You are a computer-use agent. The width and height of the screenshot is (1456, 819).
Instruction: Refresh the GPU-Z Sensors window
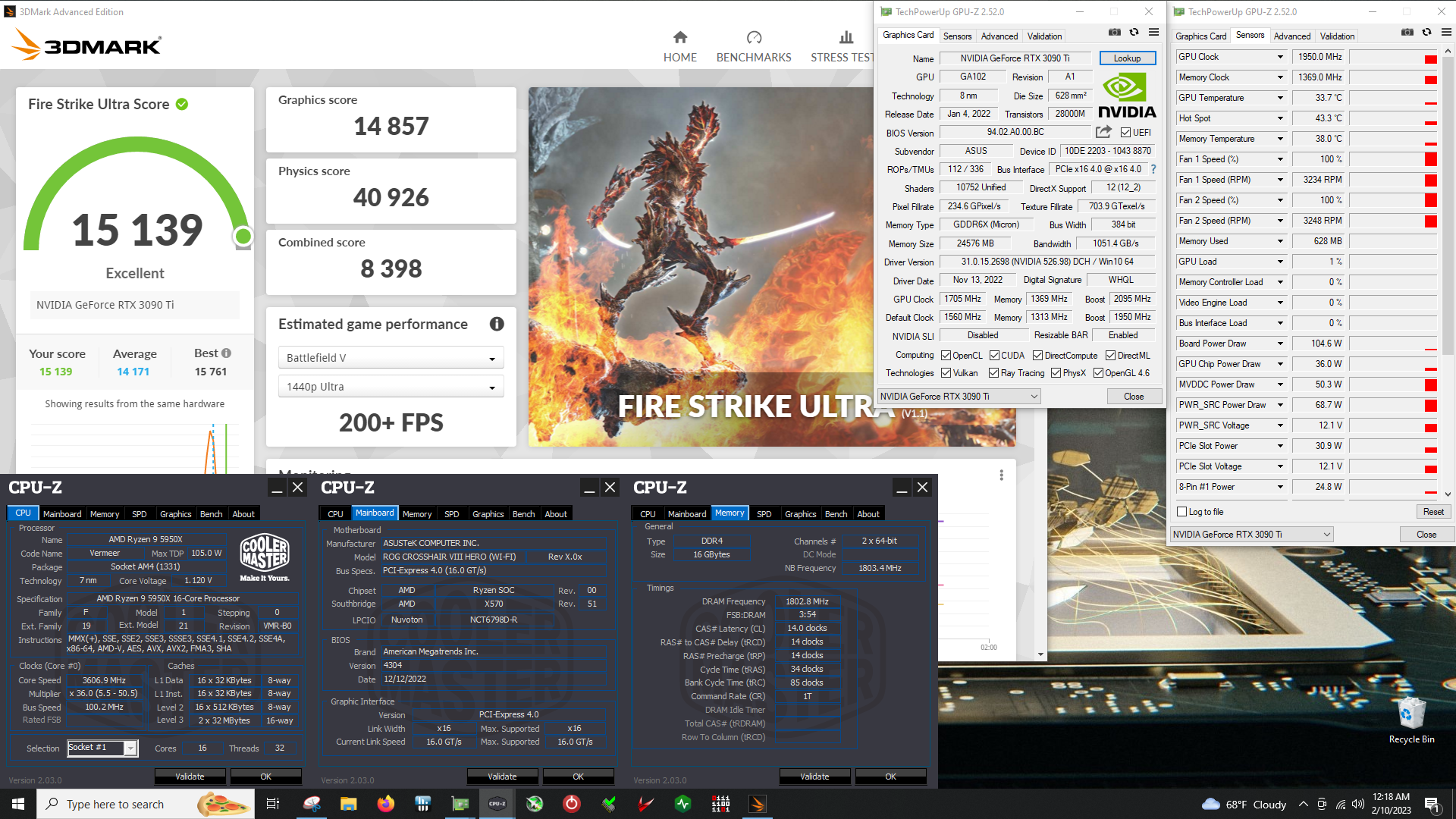(1426, 33)
